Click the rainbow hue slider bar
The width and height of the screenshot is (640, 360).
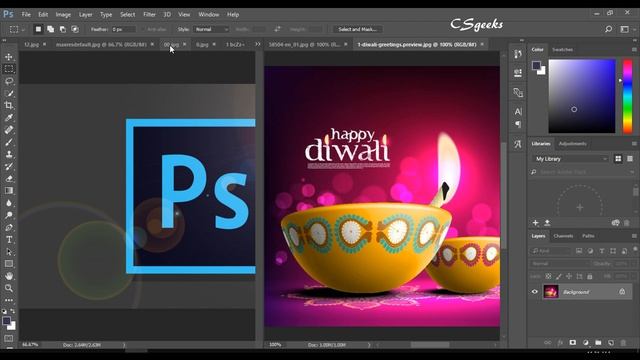627,96
